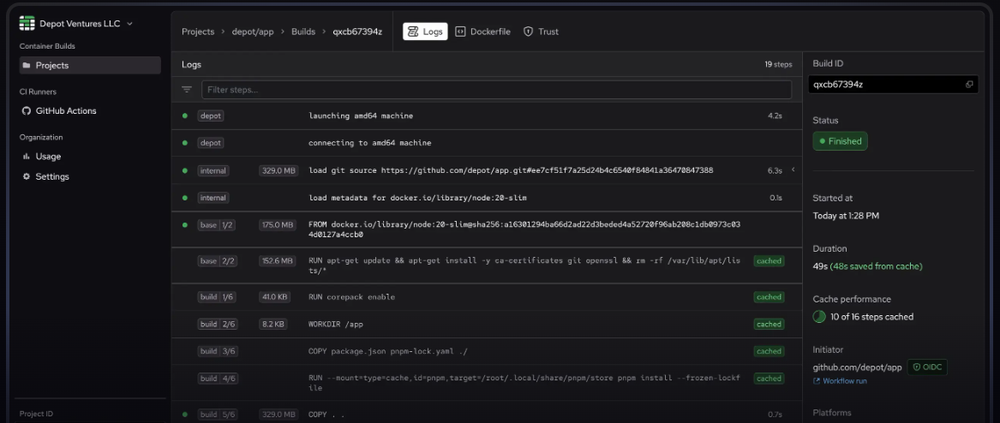This screenshot has width=1000, height=423.
Task: Click the GitHub logo icon
Action: (26, 110)
